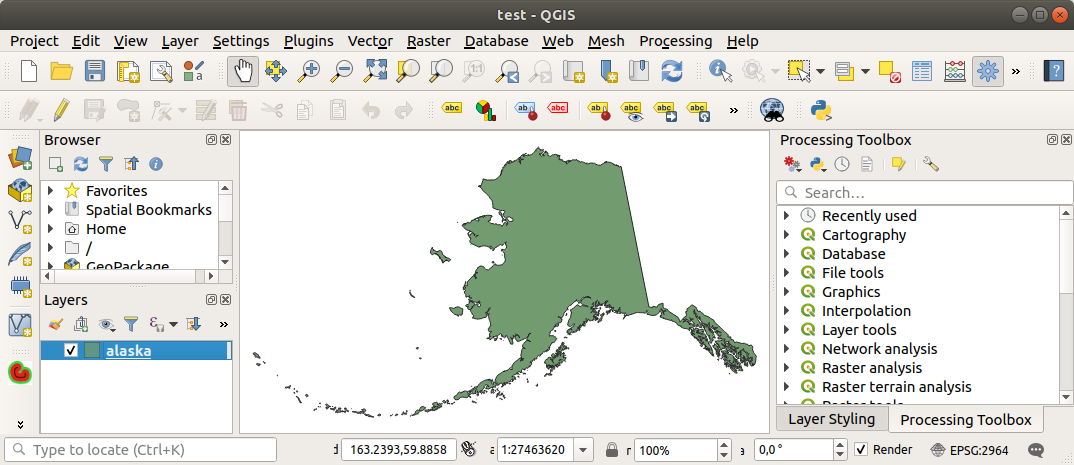This screenshot has width=1074, height=465.
Task: Open the Vector menu
Action: 369,41
